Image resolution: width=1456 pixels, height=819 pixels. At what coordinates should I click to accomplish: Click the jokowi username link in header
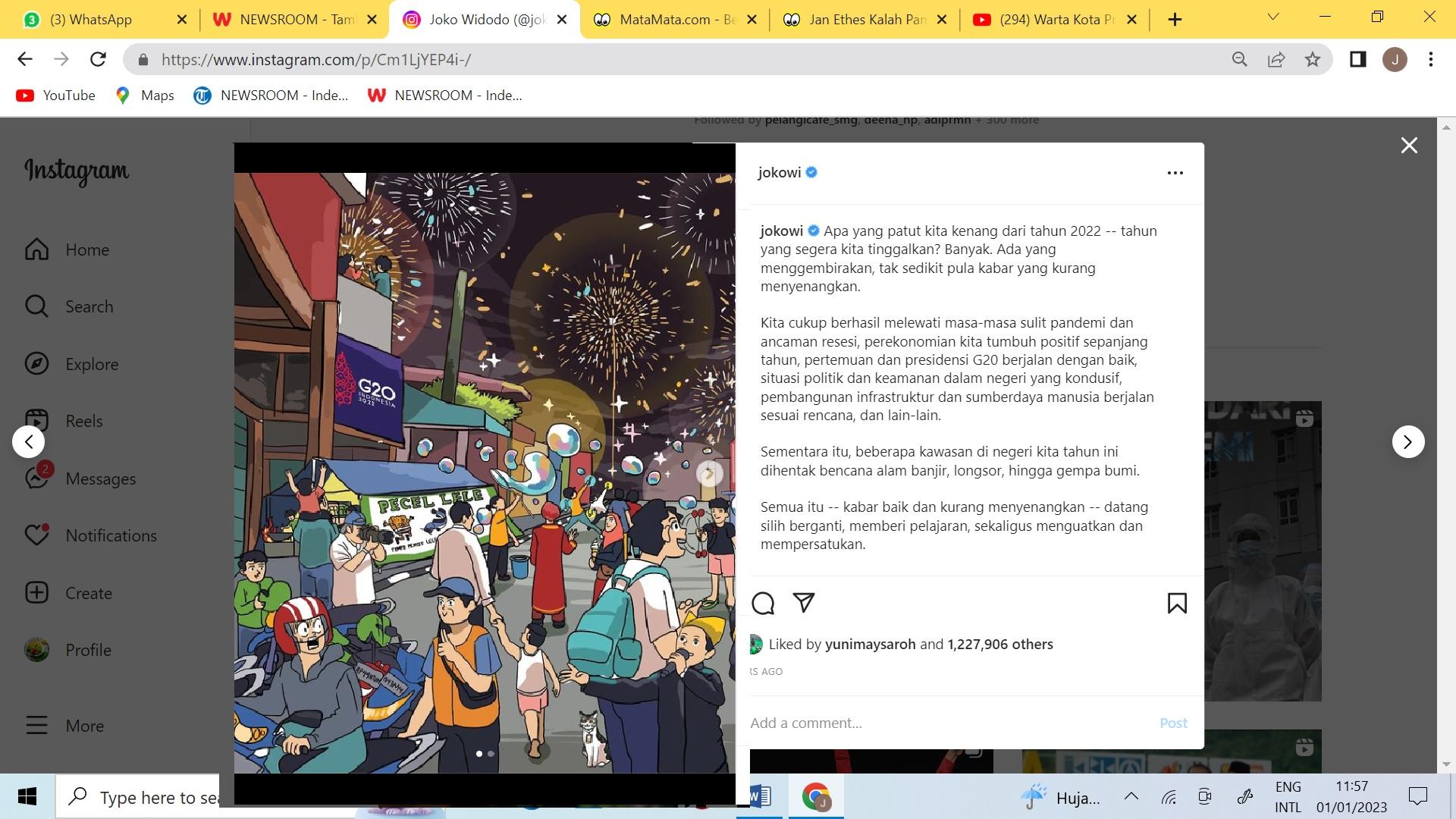tap(779, 172)
